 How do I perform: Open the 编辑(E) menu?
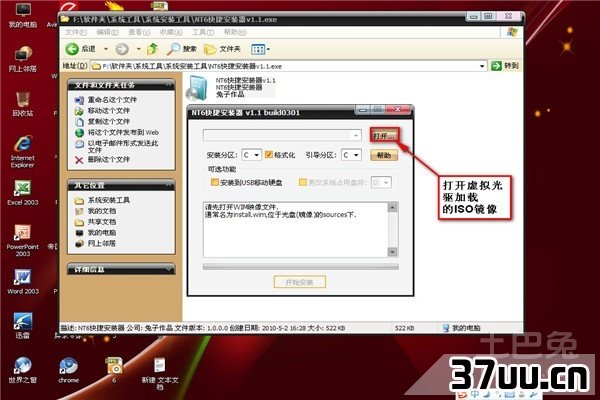[108, 32]
